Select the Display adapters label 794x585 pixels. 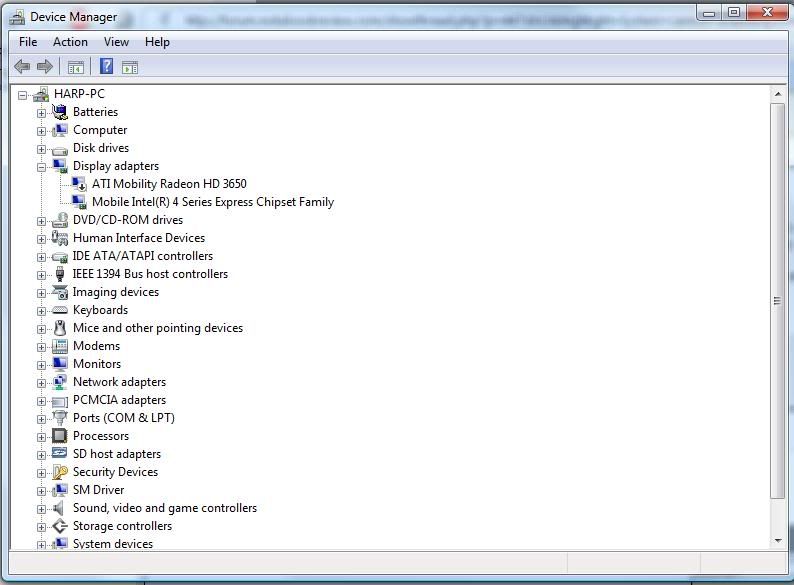point(115,166)
